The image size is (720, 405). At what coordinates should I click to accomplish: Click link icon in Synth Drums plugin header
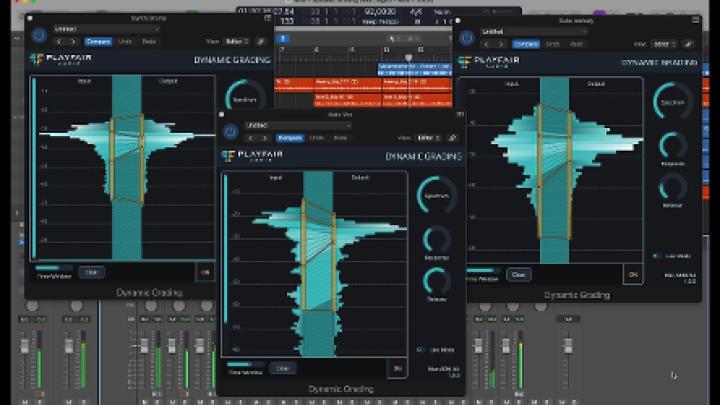click(x=261, y=41)
